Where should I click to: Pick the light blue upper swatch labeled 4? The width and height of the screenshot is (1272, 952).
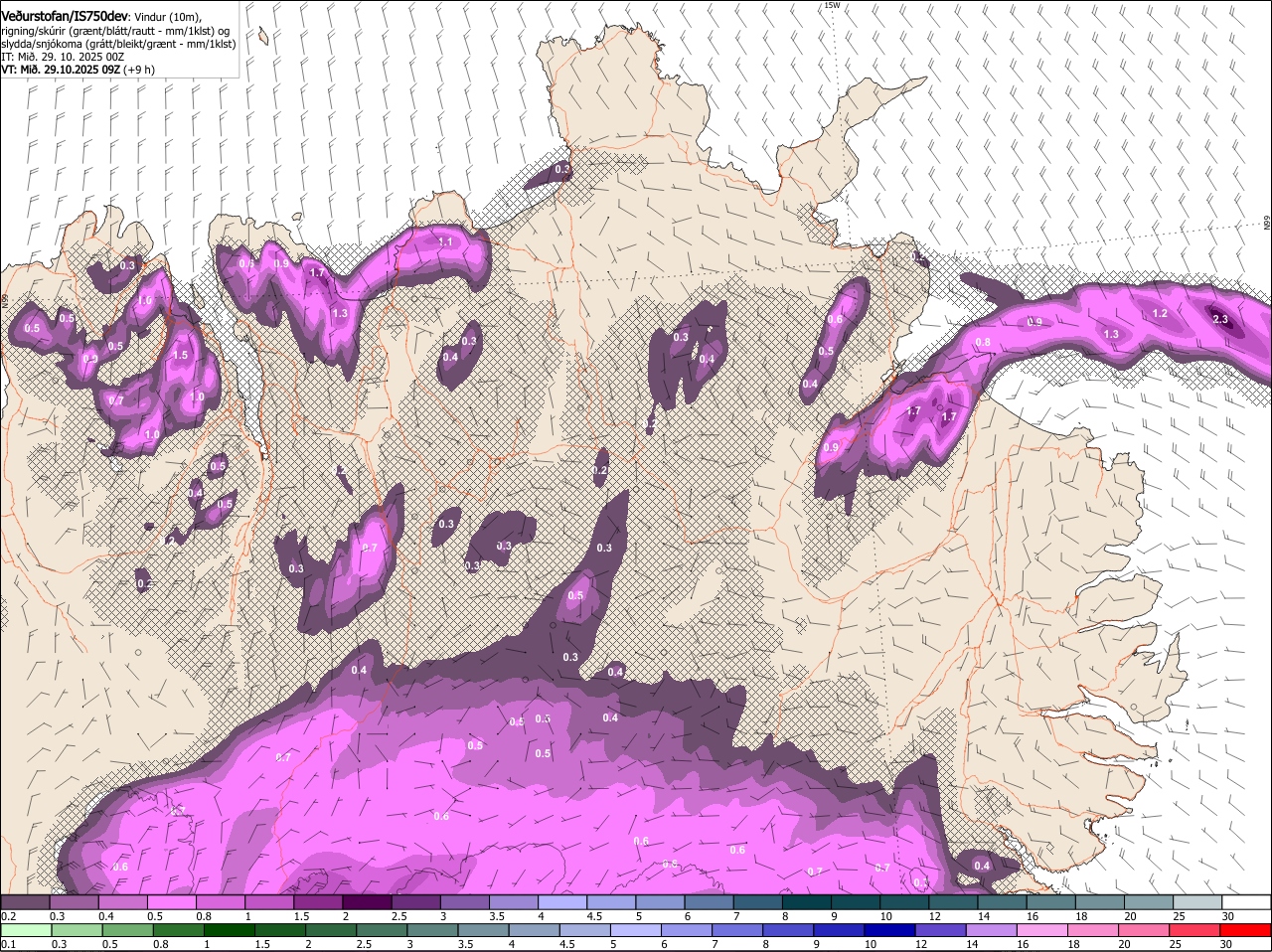tap(562, 901)
